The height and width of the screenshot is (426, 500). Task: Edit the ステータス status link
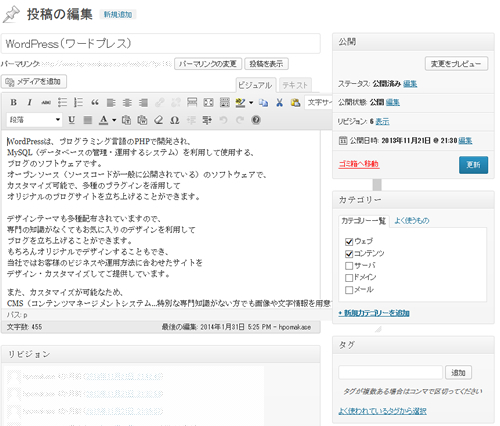[410, 84]
